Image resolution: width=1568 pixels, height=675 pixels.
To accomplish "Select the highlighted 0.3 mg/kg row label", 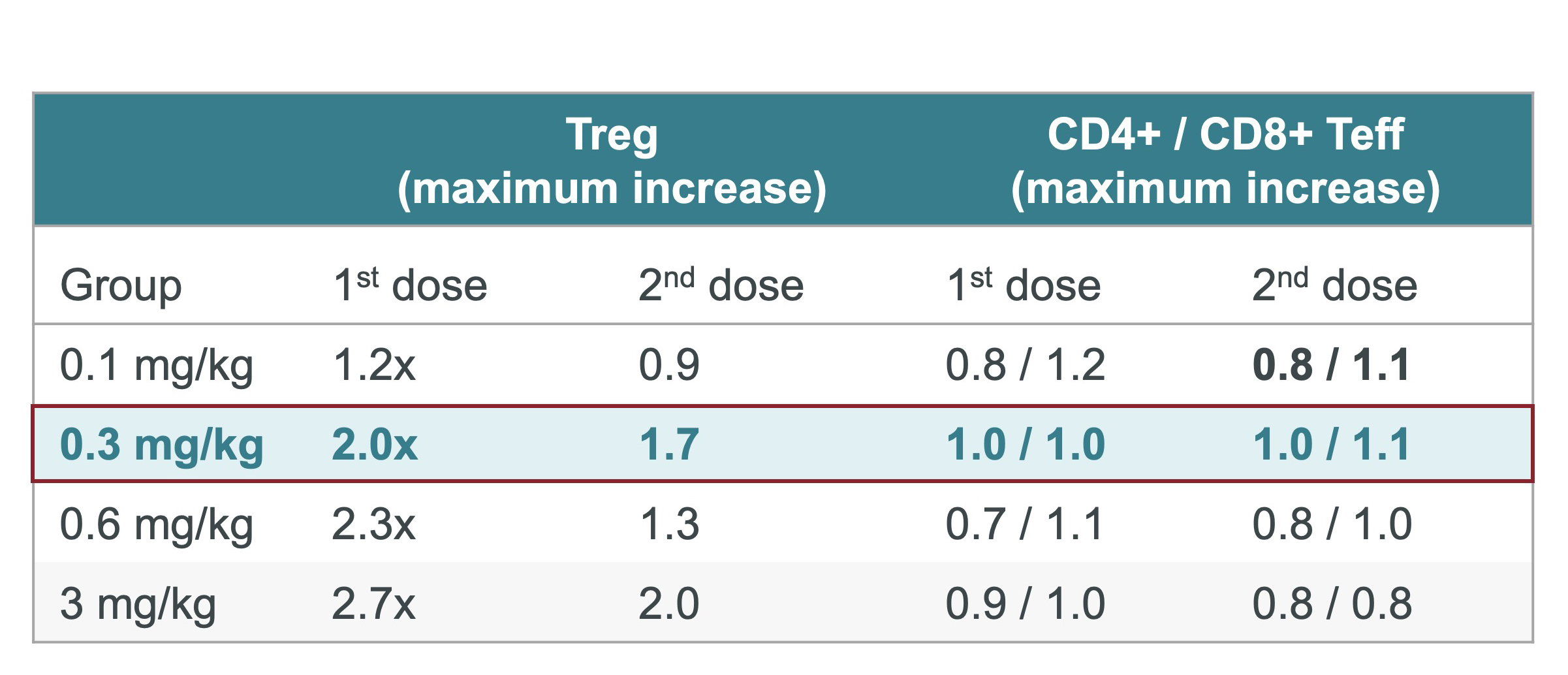I will [x=161, y=445].
